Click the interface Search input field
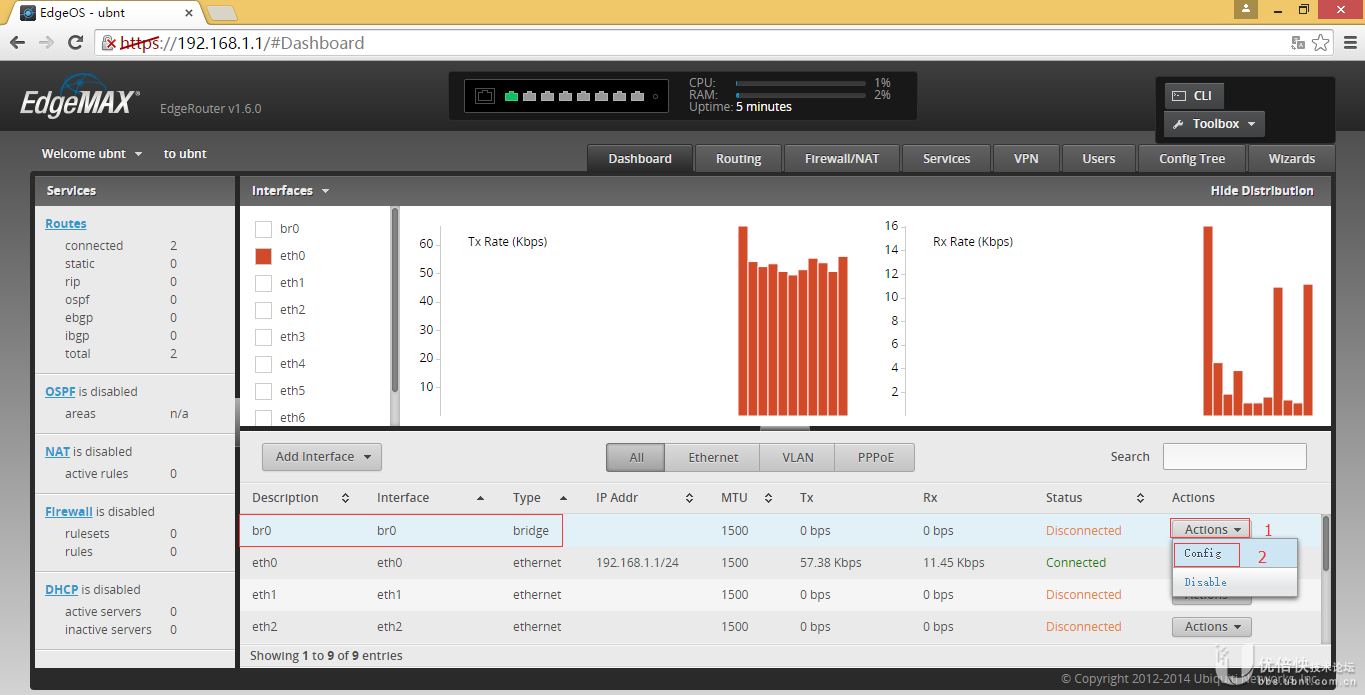Viewport: 1365px width, 695px height. (1235, 456)
